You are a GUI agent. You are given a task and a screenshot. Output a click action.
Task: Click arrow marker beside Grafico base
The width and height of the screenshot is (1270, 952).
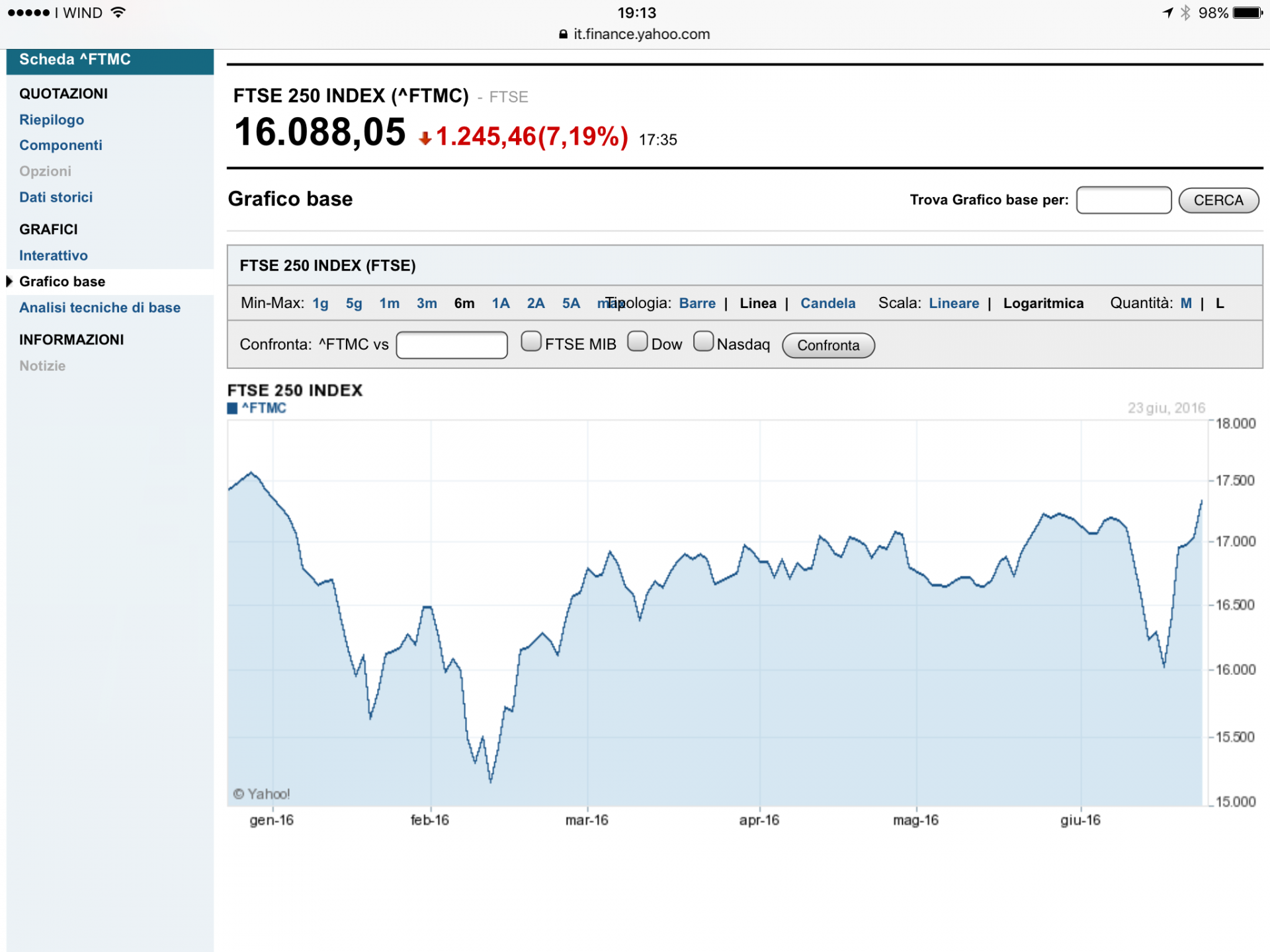click(x=9, y=281)
